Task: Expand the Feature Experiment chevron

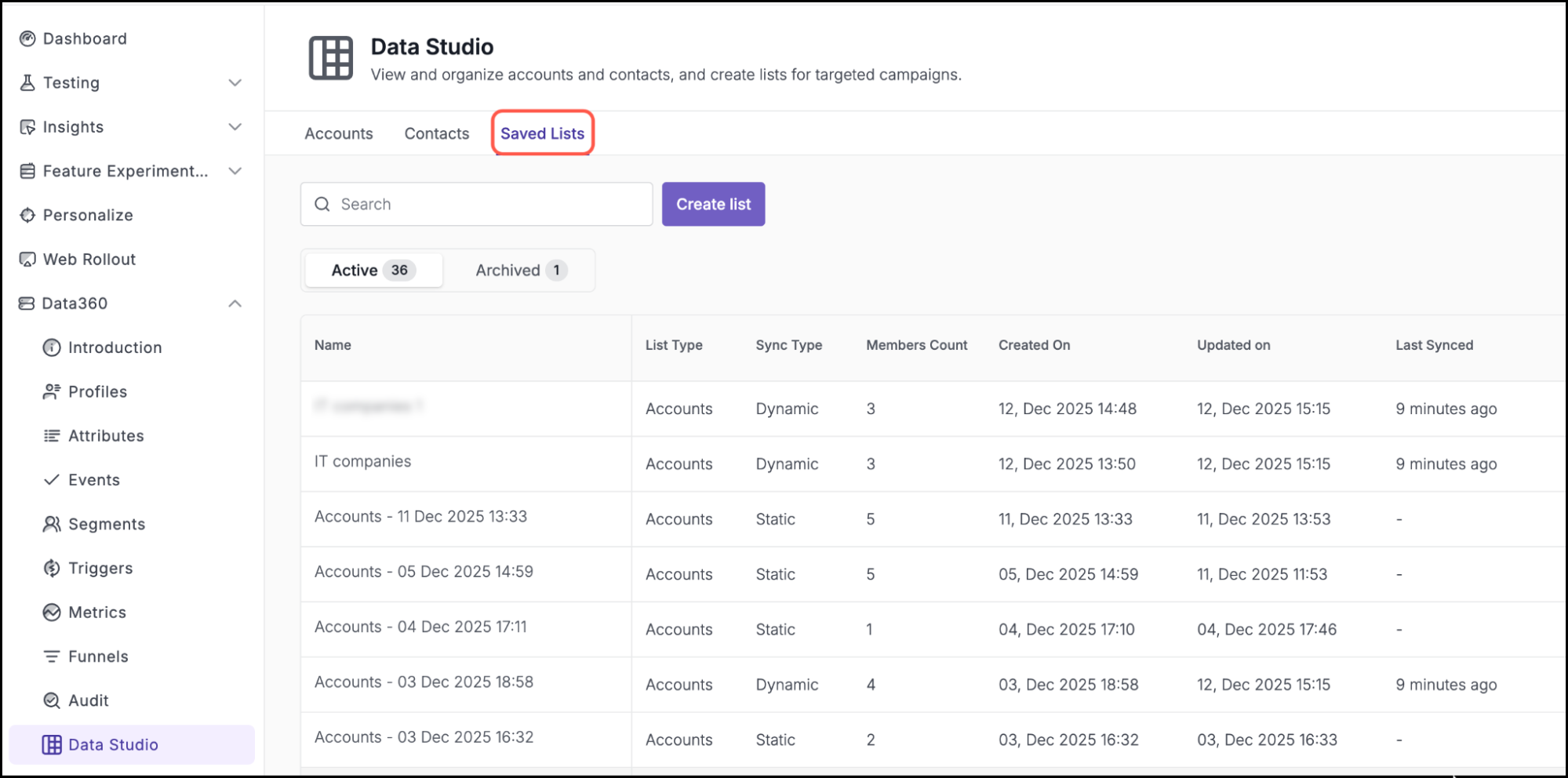Action: coord(235,171)
